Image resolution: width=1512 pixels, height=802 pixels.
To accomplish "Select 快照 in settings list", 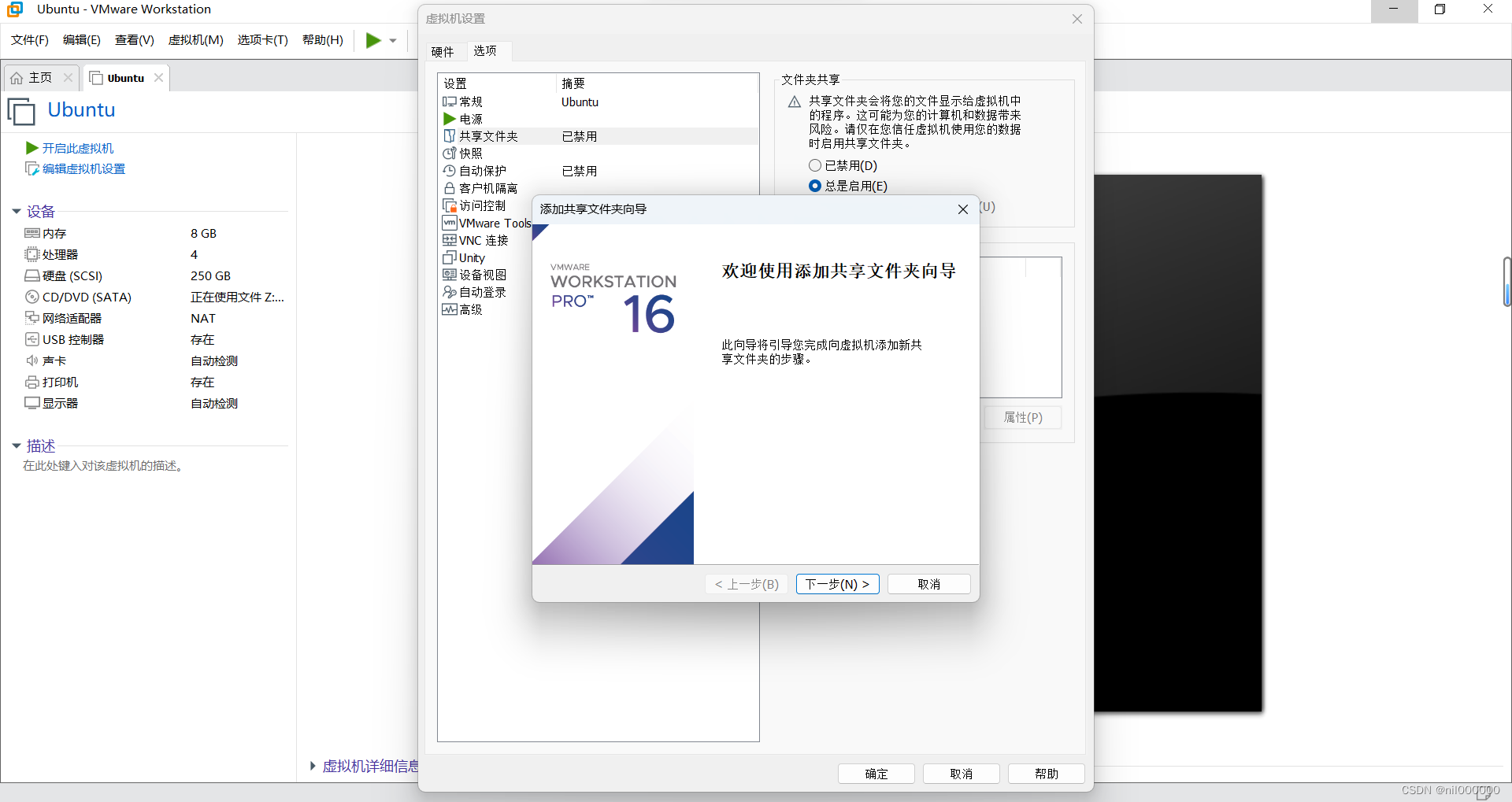I will pos(598,153).
